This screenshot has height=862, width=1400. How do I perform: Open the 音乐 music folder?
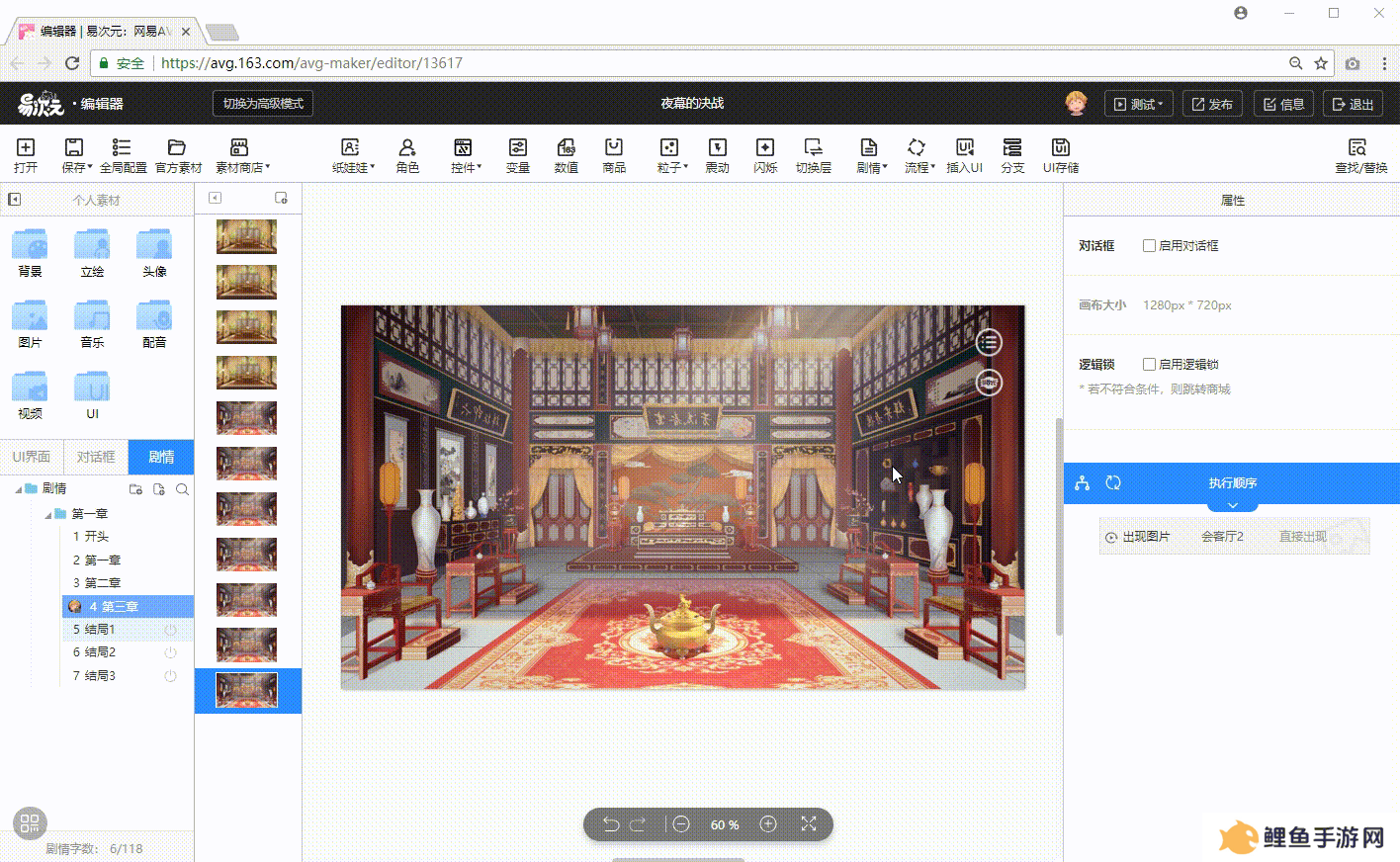pos(92,325)
